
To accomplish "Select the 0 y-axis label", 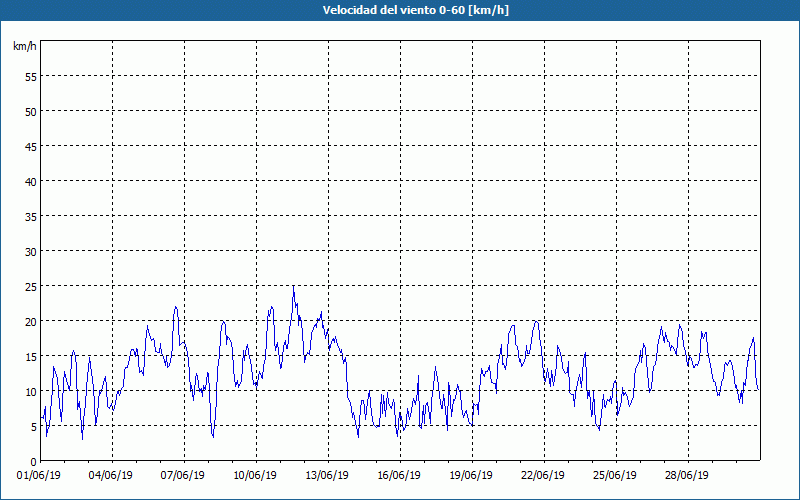I will coord(34,462).
